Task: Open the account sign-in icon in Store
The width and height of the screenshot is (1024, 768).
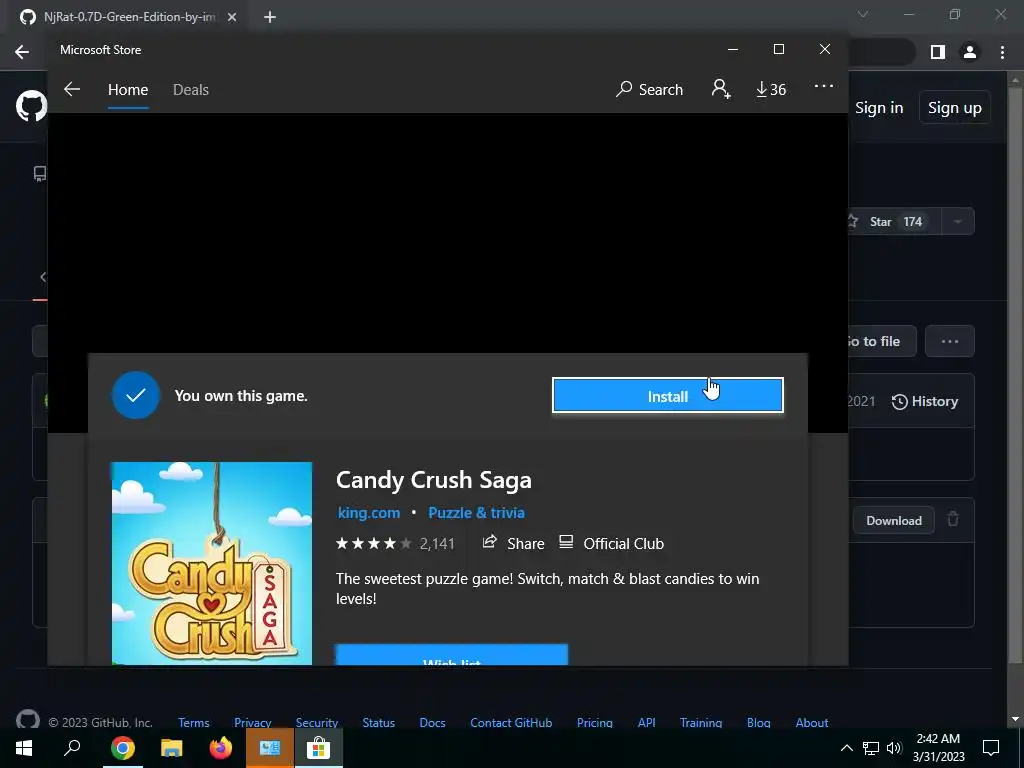Action: [721, 89]
